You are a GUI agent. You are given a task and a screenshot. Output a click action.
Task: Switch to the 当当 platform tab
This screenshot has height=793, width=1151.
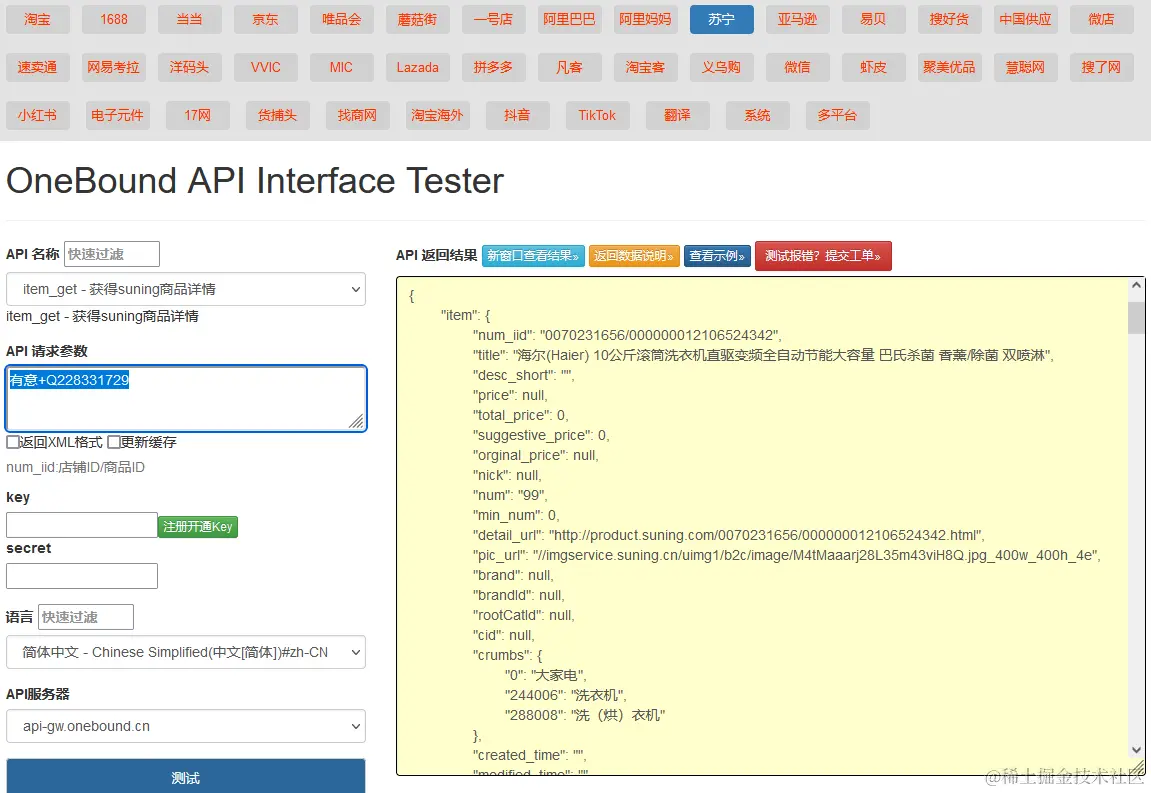click(x=189, y=20)
